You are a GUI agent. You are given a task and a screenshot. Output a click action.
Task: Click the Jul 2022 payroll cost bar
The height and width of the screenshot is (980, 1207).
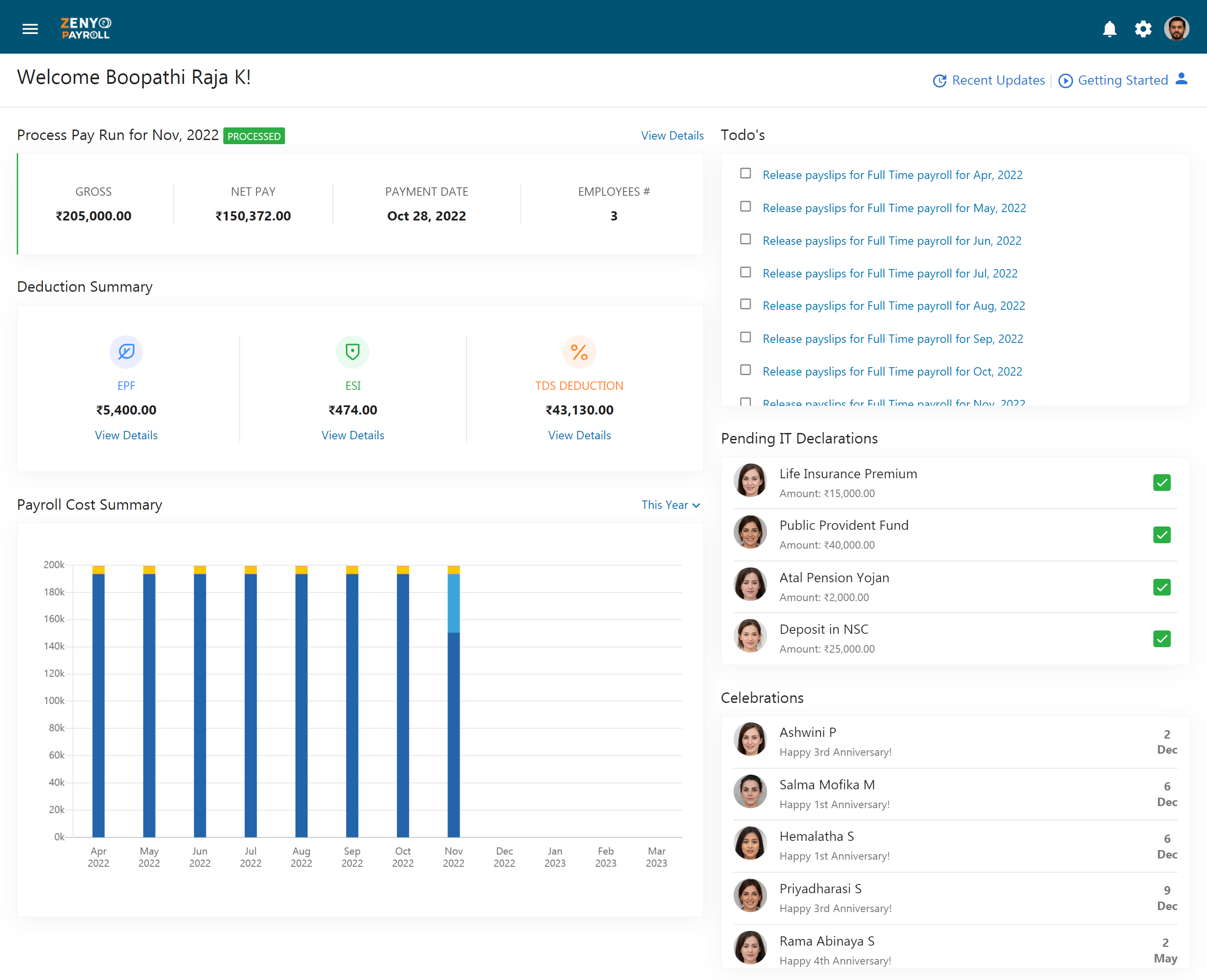[251, 701]
